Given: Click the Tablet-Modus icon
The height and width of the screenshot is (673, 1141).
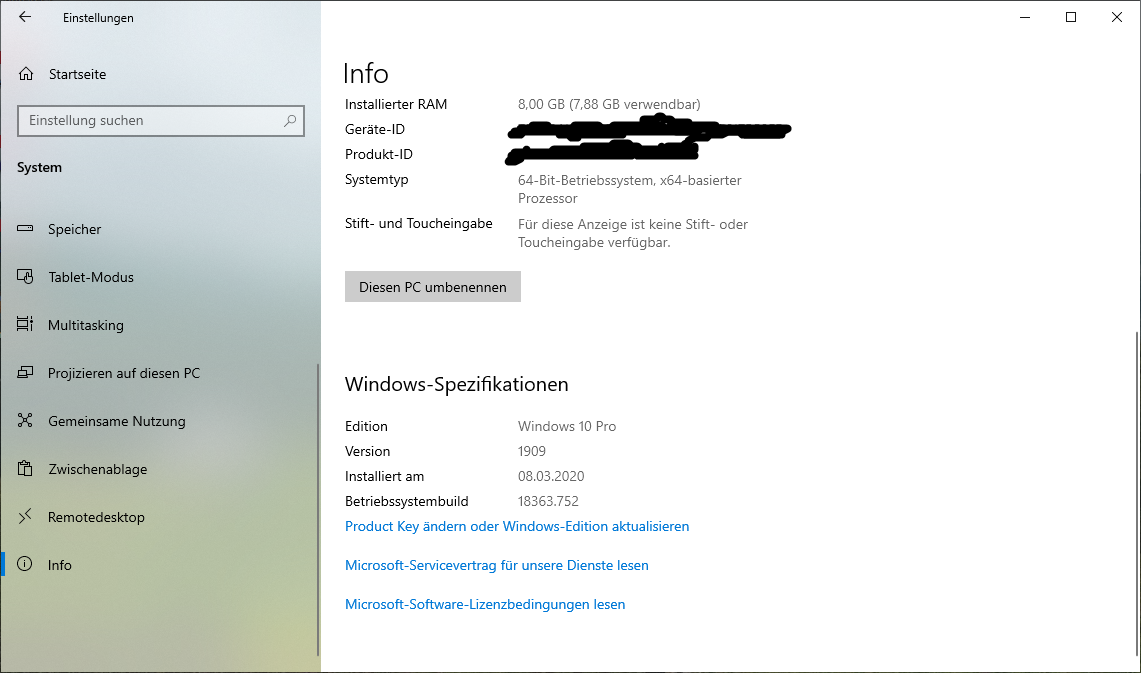Looking at the screenshot, I should click(25, 276).
